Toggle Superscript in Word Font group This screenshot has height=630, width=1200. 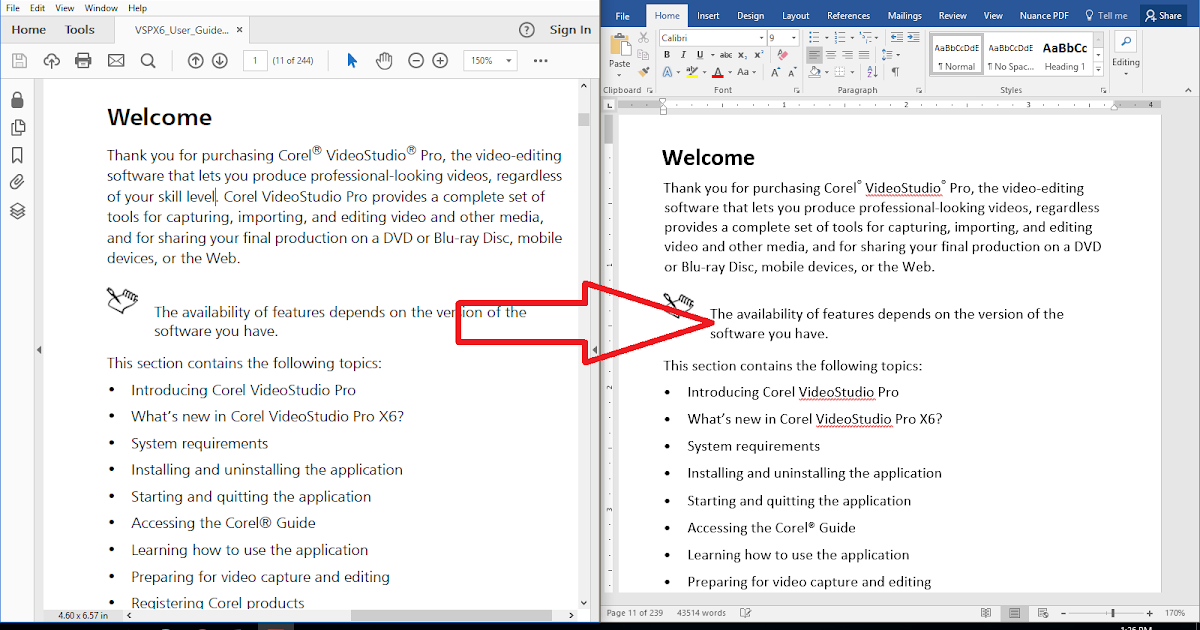pos(759,55)
